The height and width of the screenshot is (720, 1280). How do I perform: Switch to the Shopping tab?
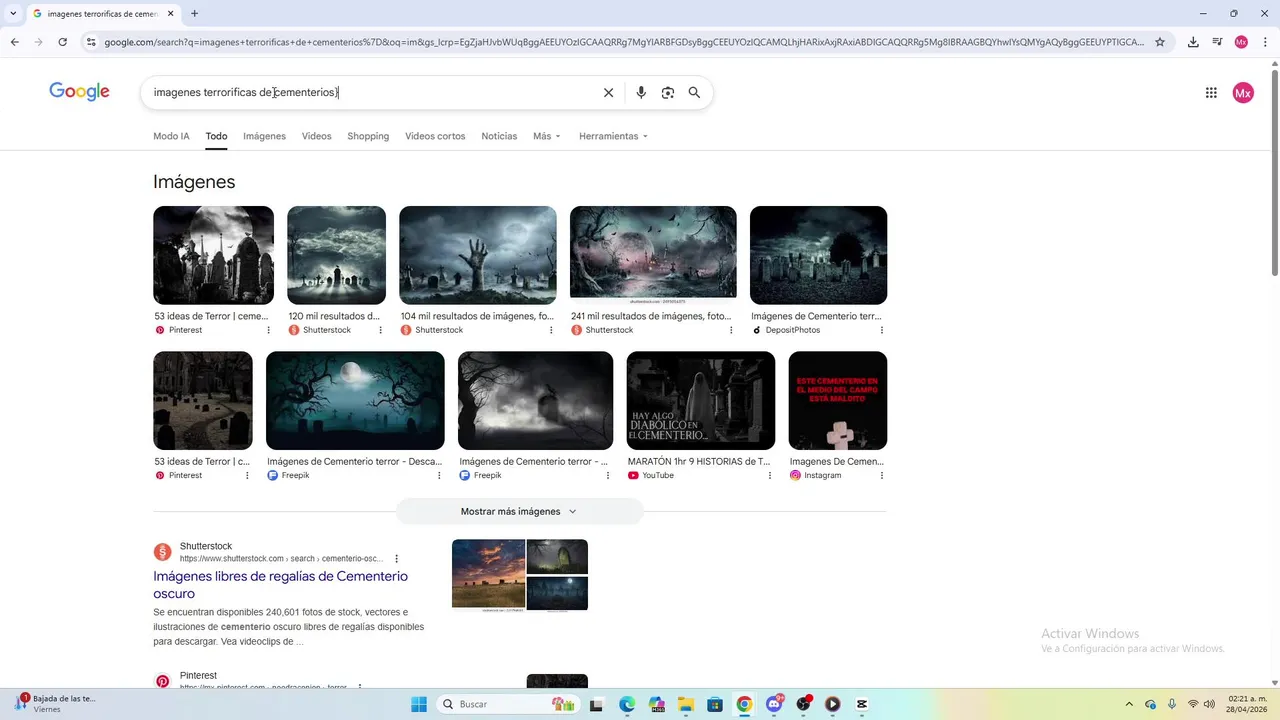[x=368, y=136]
